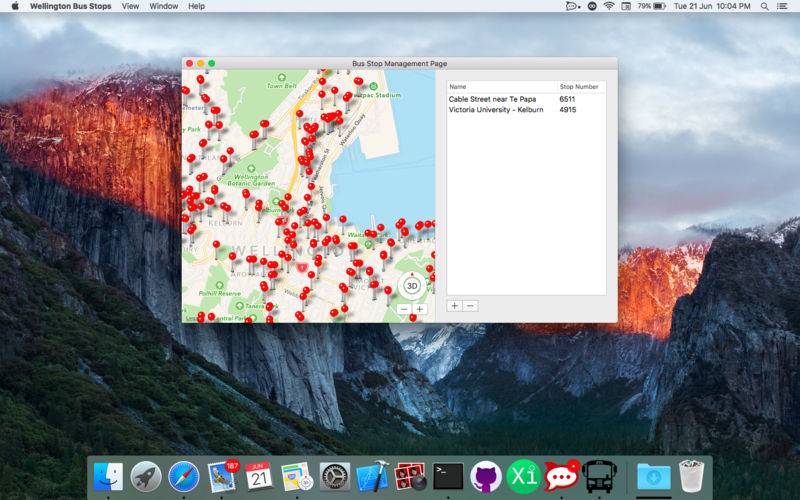Open the Window menu
Screen dimensions: 800x500
[163, 6]
